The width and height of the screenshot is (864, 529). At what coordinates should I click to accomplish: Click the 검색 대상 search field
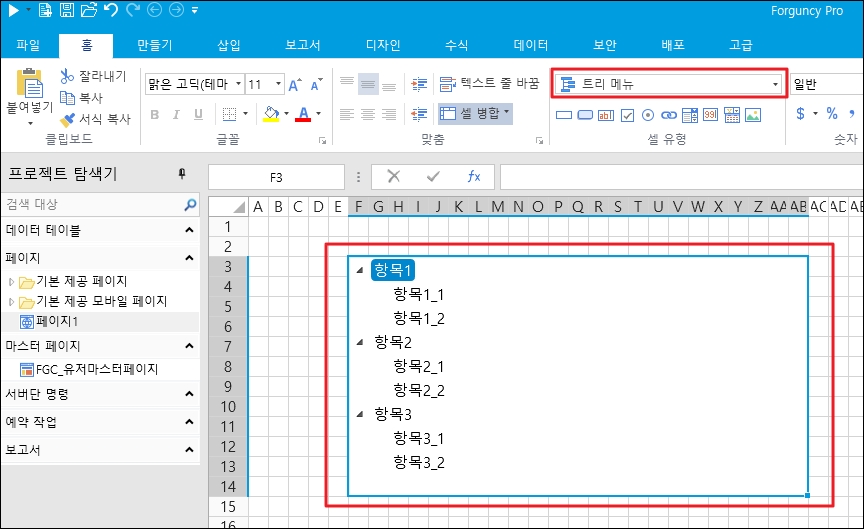[92, 205]
